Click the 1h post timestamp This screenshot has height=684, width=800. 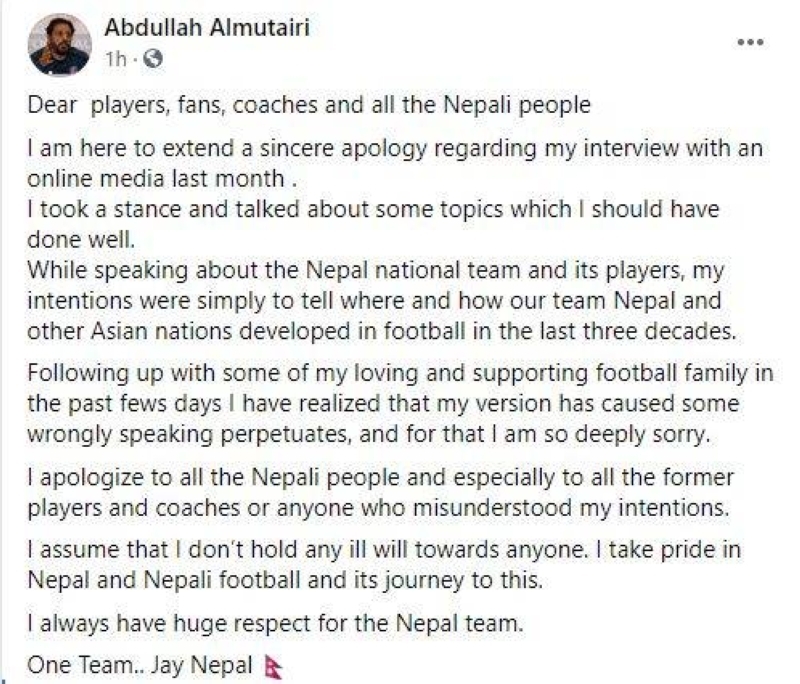(x=116, y=59)
